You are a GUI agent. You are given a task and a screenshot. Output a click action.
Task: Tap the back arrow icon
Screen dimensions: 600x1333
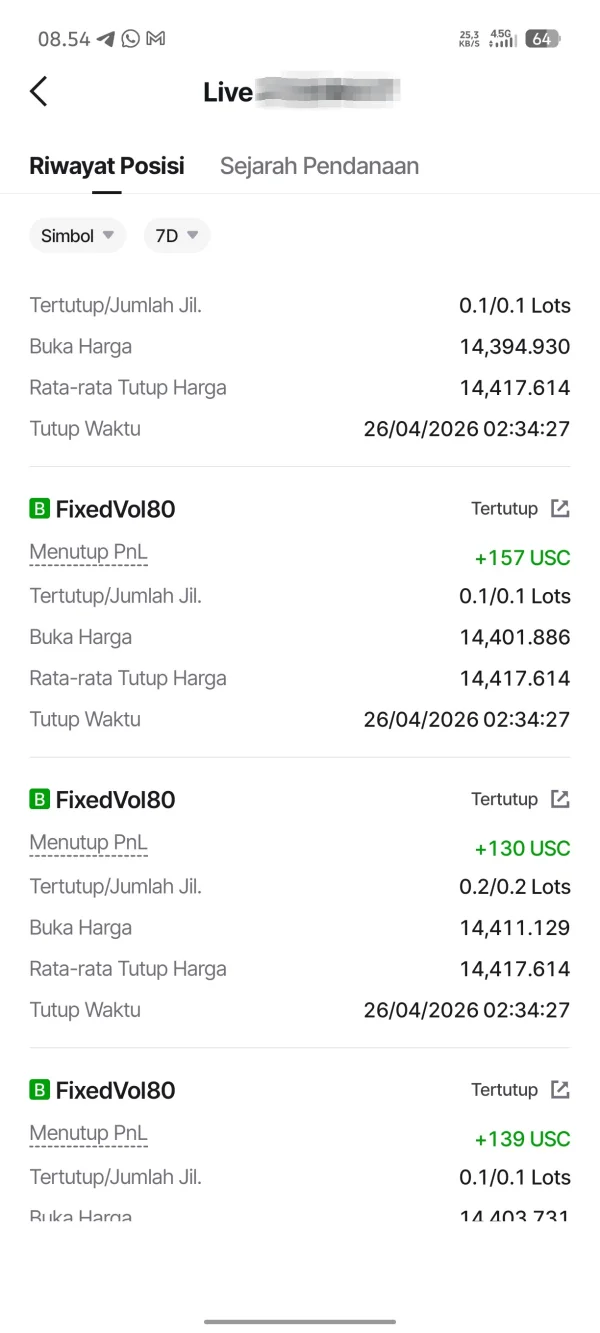tap(38, 92)
